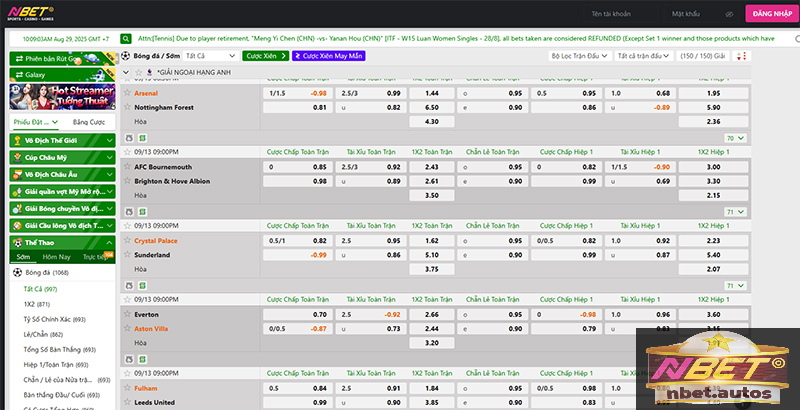Switch to the Hôm Nay tab
The image size is (800, 410).
pyautogui.click(x=56, y=257)
